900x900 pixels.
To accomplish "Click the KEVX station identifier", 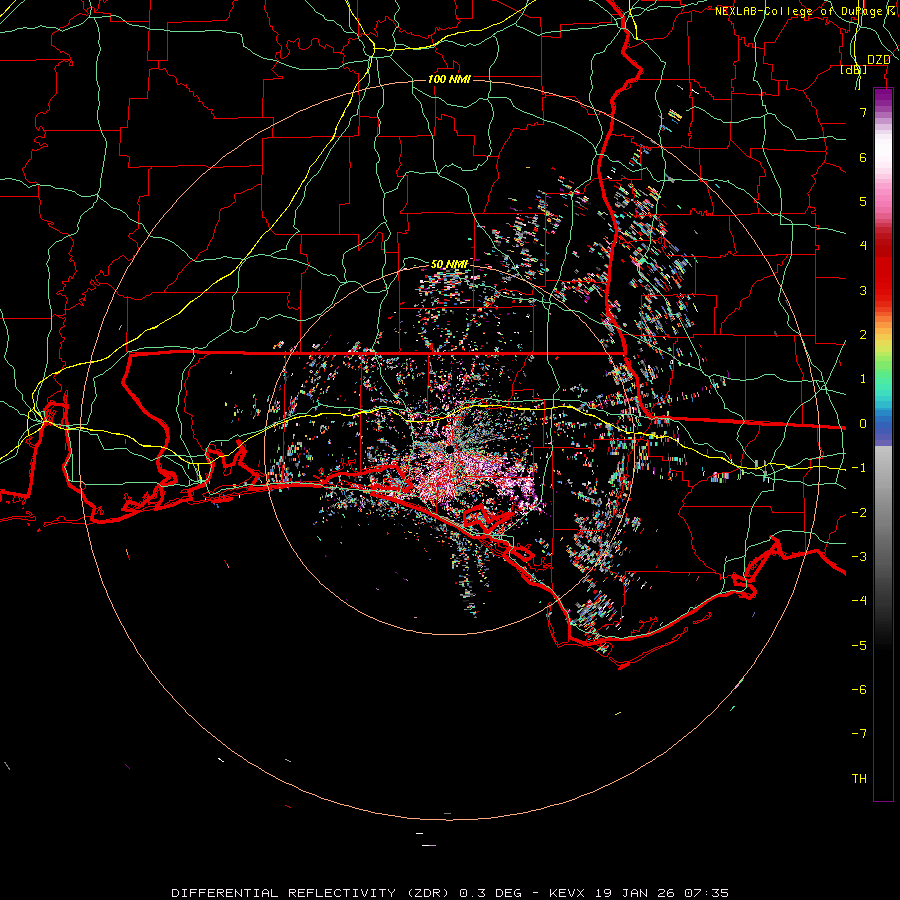I will (567, 893).
